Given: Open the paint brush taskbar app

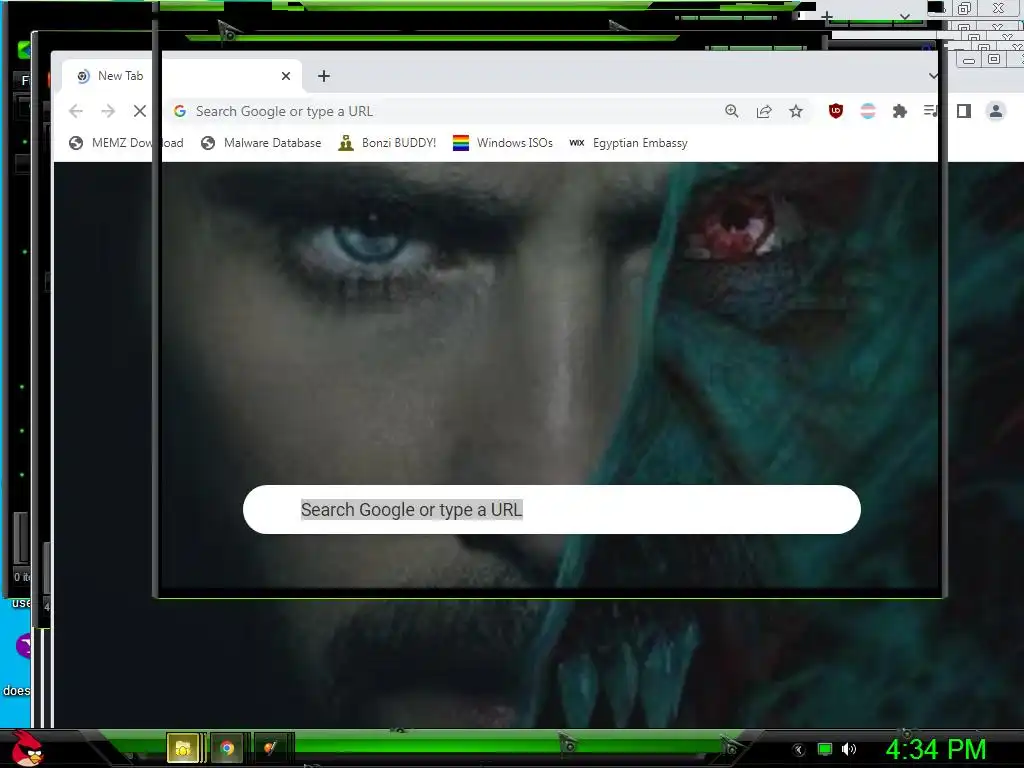Looking at the screenshot, I should [270, 748].
